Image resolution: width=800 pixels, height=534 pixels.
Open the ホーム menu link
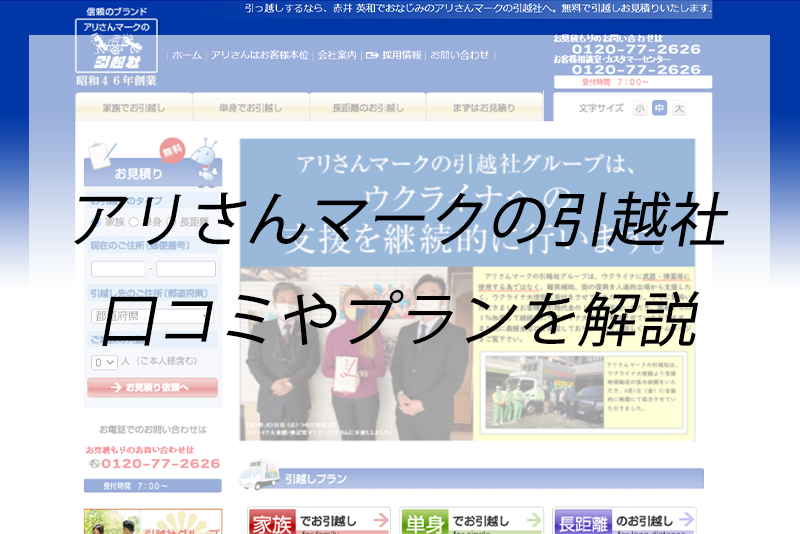tap(186, 55)
